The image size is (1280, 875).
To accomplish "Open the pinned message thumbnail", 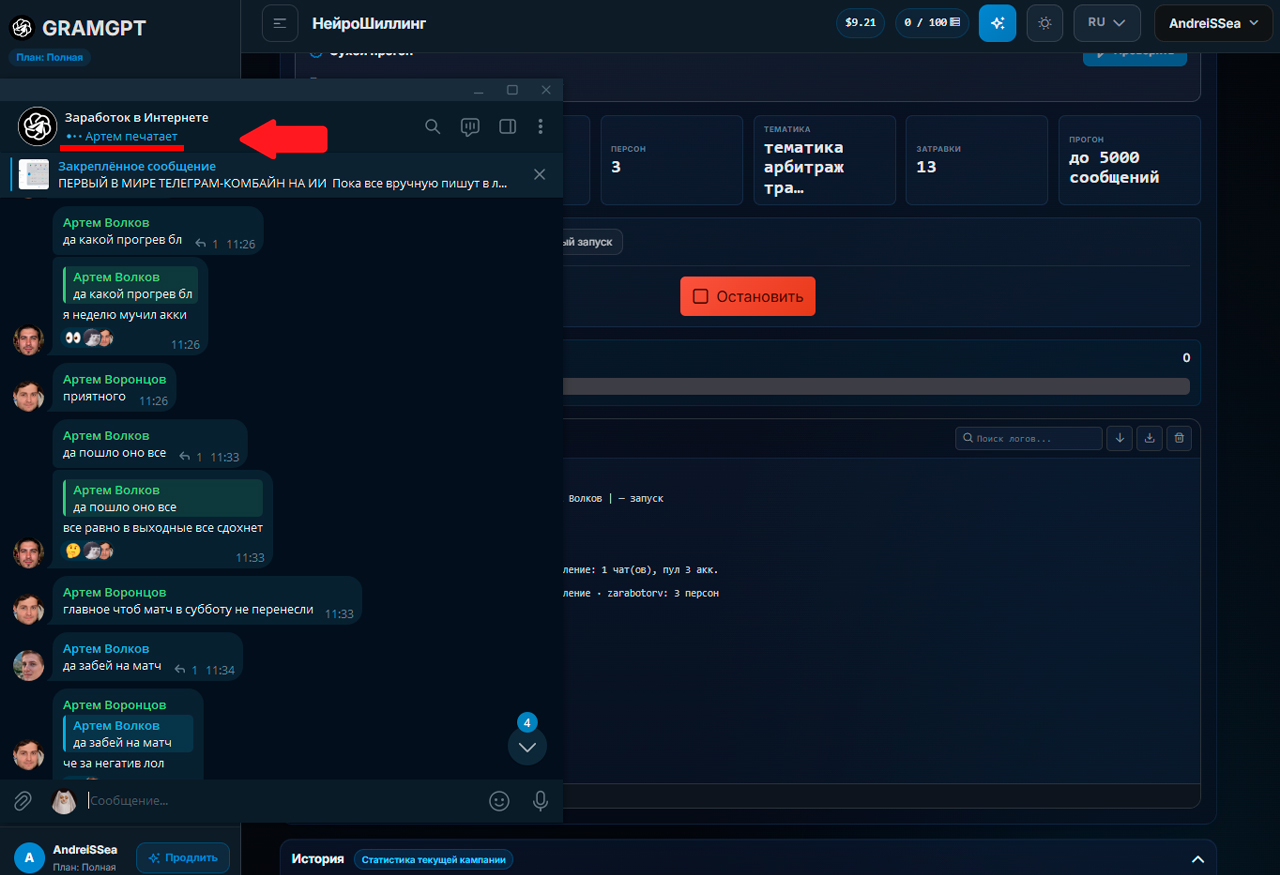I will pyautogui.click(x=34, y=175).
